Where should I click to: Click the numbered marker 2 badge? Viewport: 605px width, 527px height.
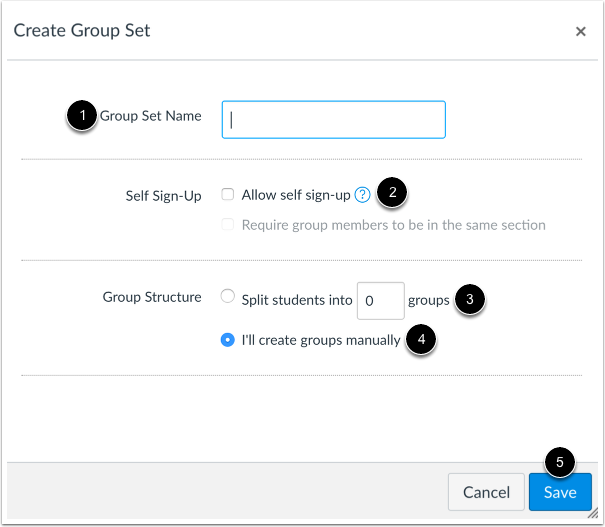coord(392,192)
